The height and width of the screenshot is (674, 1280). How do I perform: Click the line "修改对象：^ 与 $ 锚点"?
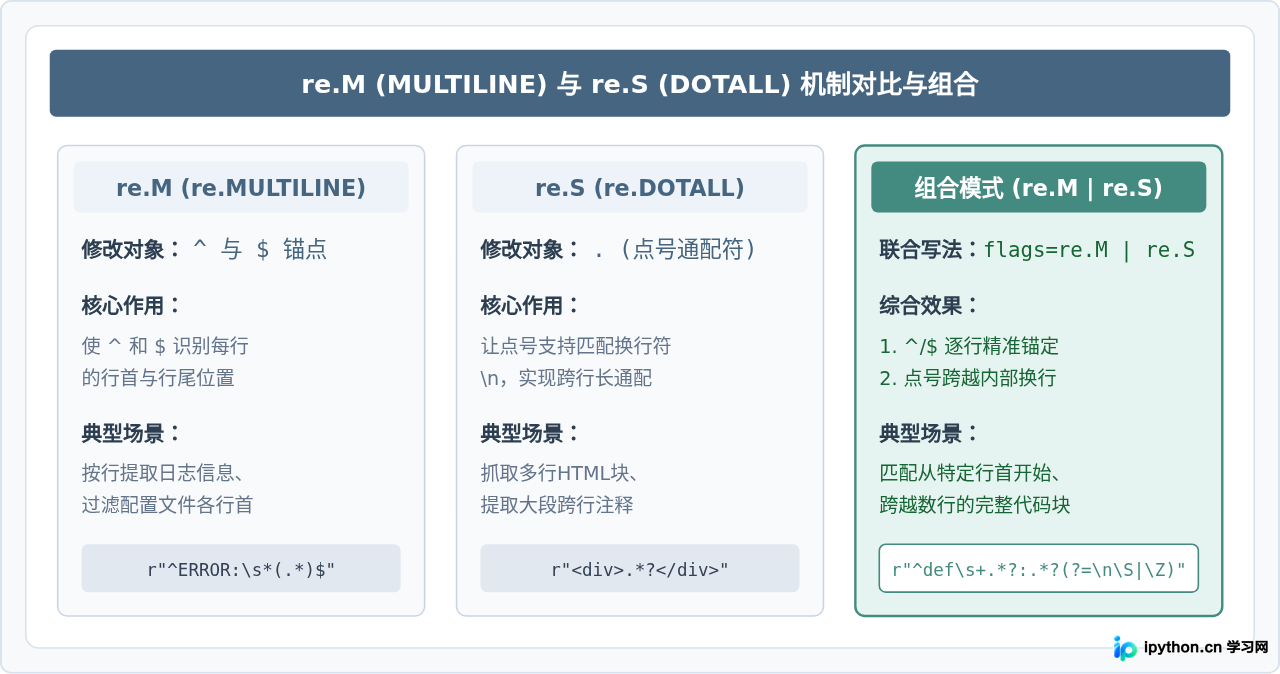(205, 250)
